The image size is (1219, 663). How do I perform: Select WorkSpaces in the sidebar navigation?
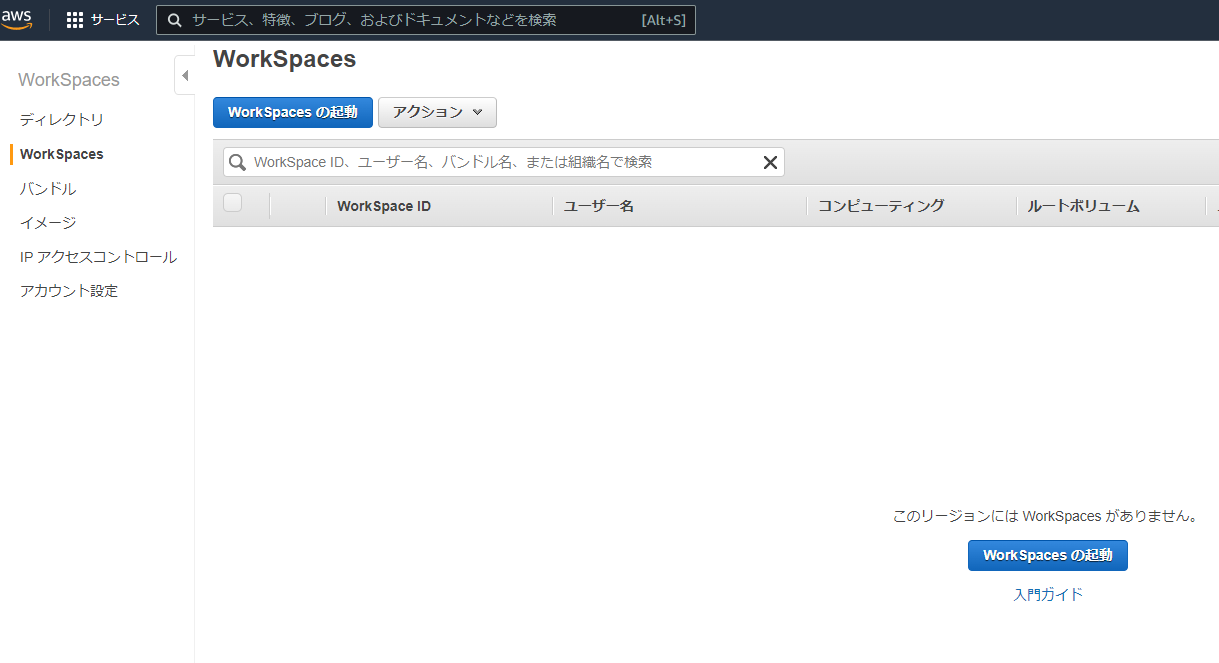point(62,154)
